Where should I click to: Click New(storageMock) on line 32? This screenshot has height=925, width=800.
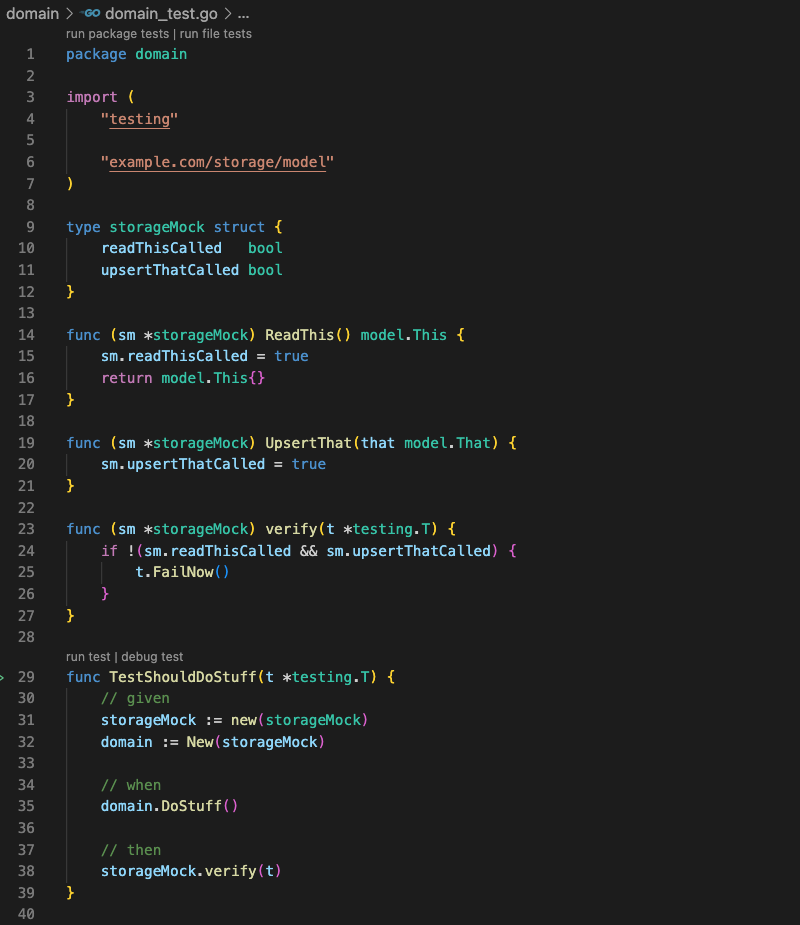coord(199,742)
